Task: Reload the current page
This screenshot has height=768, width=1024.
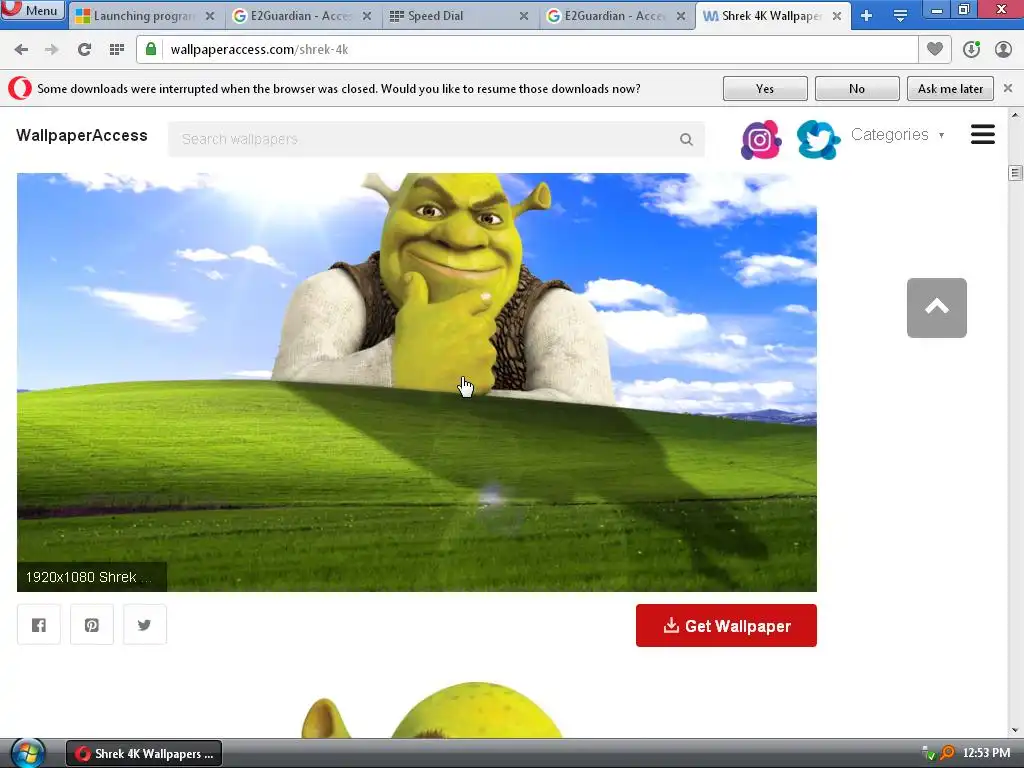Action: point(84,50)
